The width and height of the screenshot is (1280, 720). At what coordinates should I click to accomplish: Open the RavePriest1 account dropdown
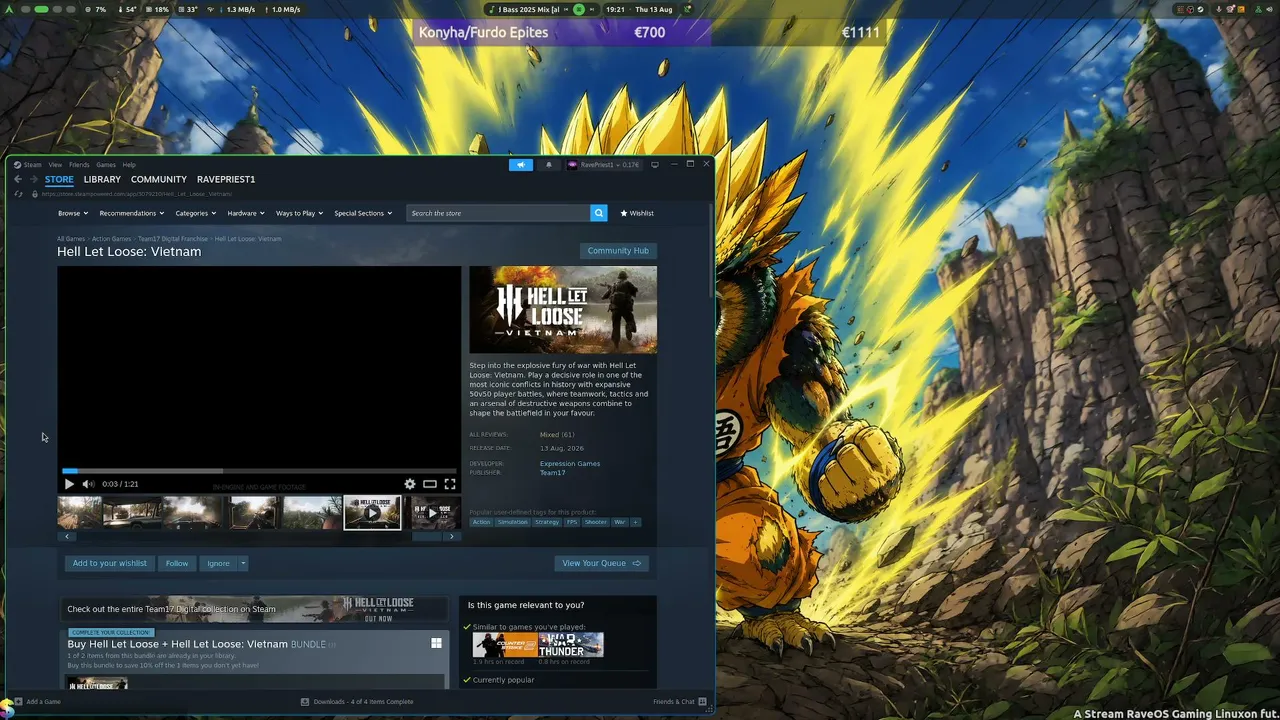(603, 165)
